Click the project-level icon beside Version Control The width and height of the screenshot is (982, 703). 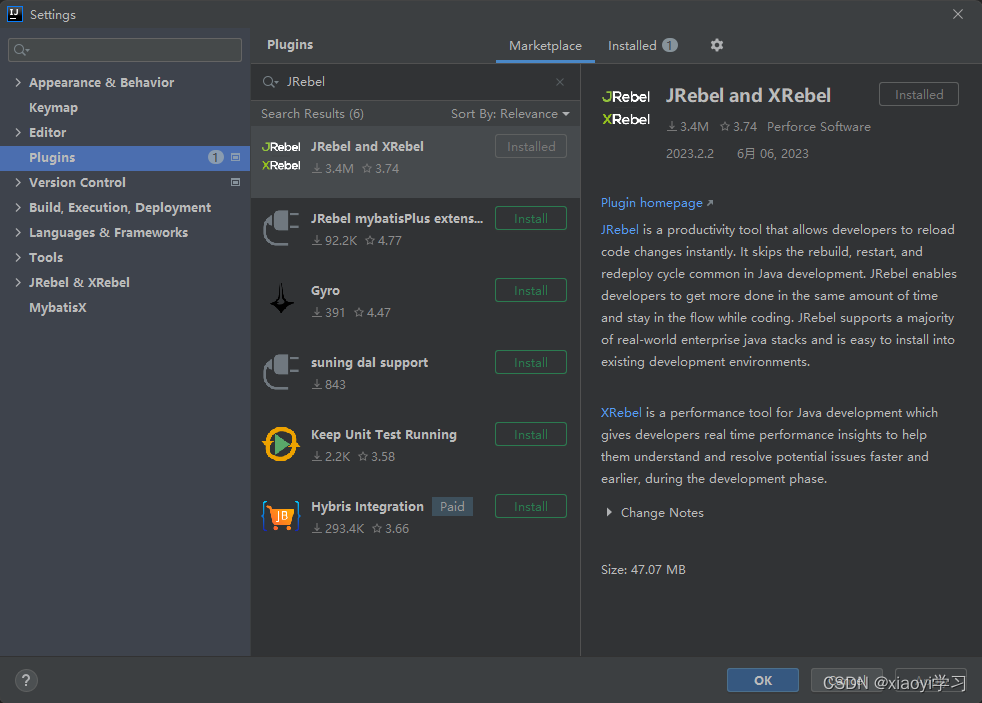(x=235, y=182)
